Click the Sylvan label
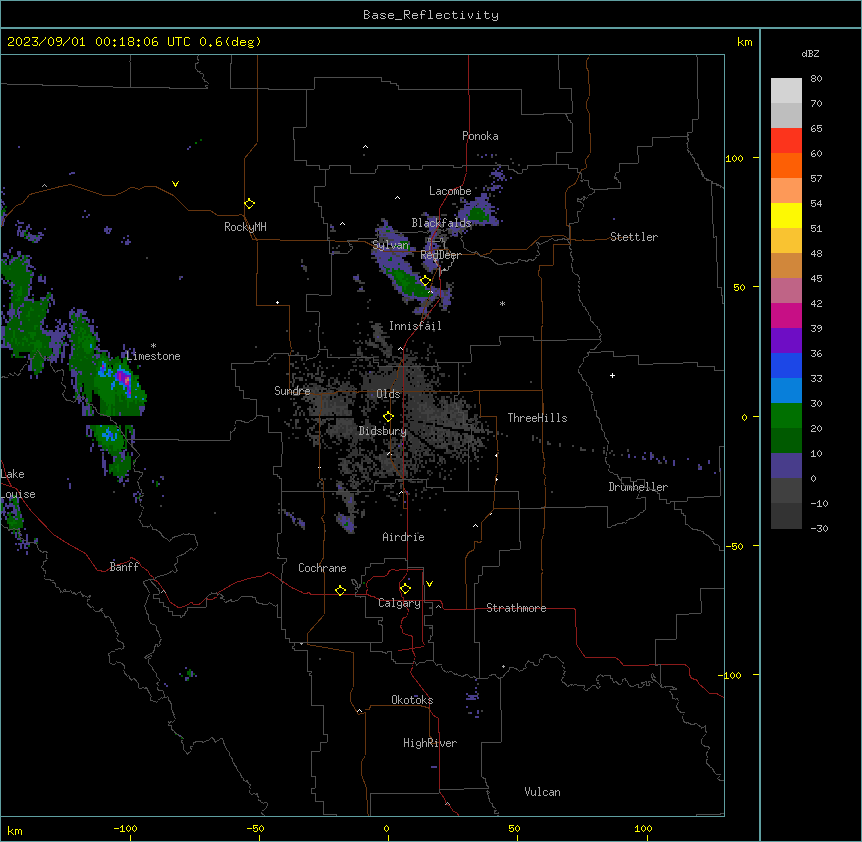862x842 pixels. click(x=390, y=245)
